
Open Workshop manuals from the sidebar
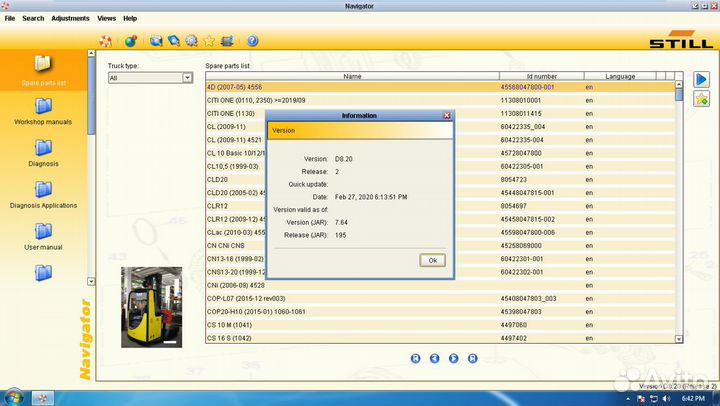pyautogui.click(x=43, y=108)
